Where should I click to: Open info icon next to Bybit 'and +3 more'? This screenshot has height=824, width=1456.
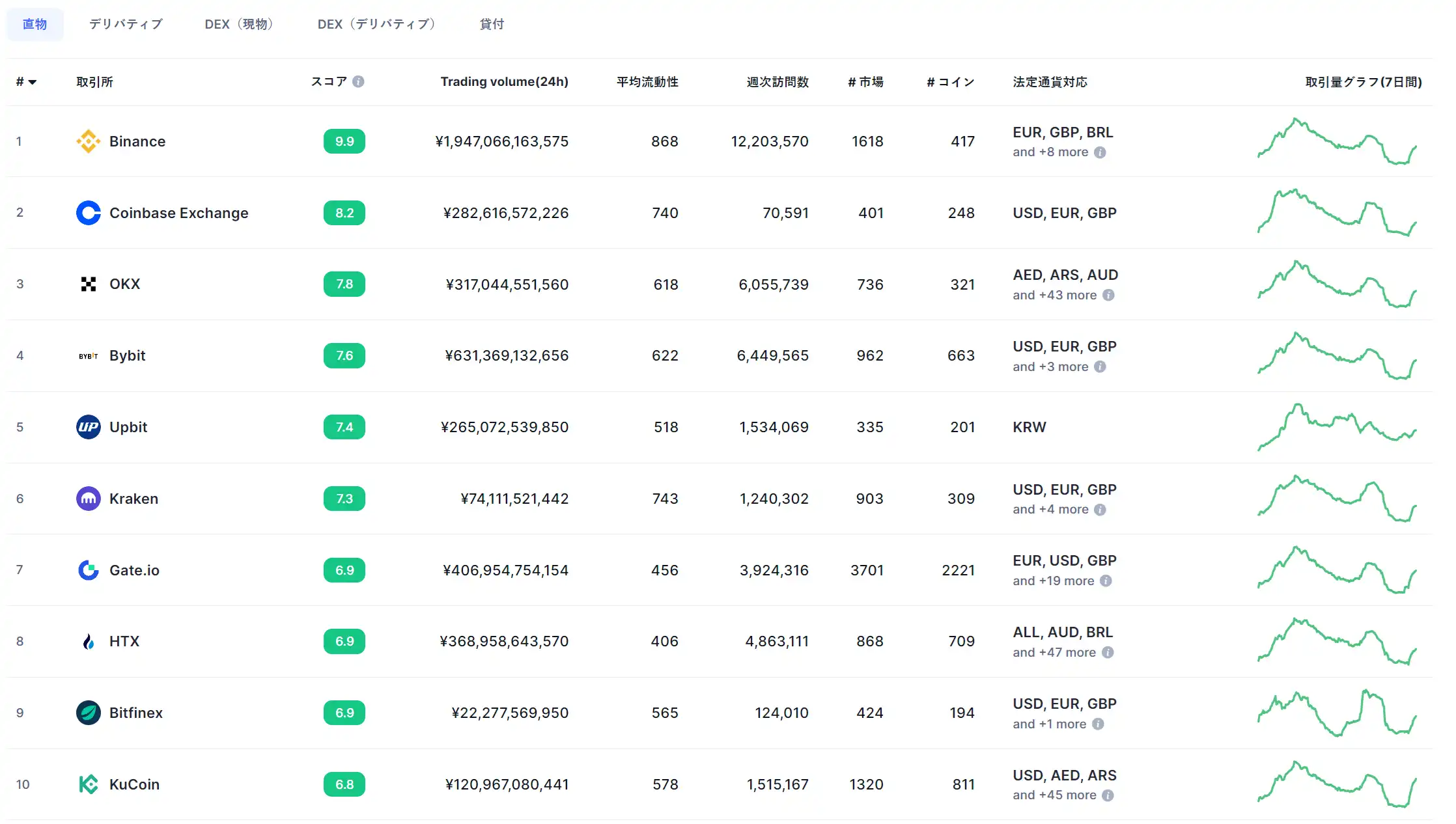[x=1100, y=366]
